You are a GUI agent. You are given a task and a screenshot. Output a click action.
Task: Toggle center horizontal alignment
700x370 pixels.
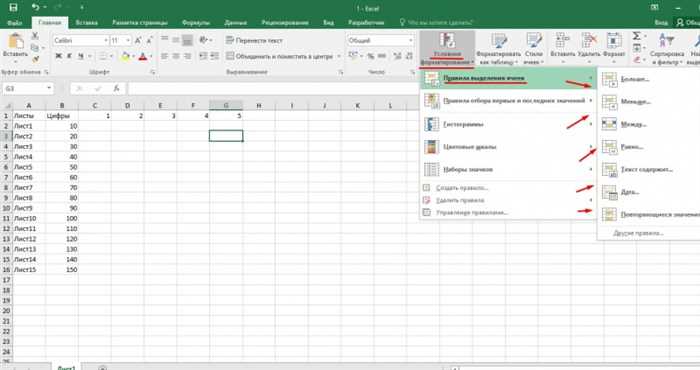click(x=176, y=56)
